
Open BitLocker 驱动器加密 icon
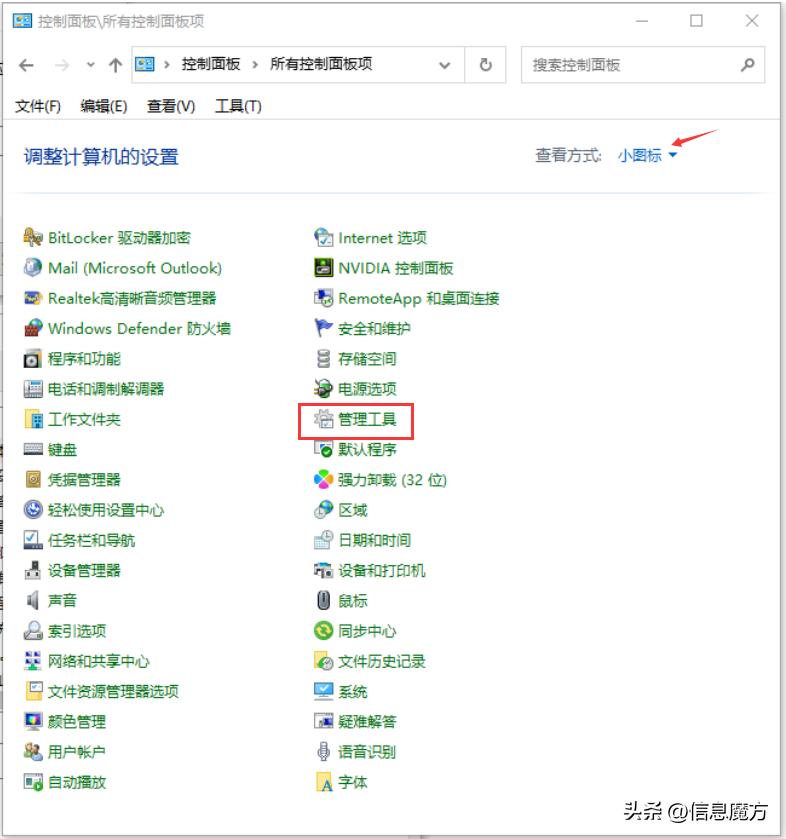pos(33,238)
